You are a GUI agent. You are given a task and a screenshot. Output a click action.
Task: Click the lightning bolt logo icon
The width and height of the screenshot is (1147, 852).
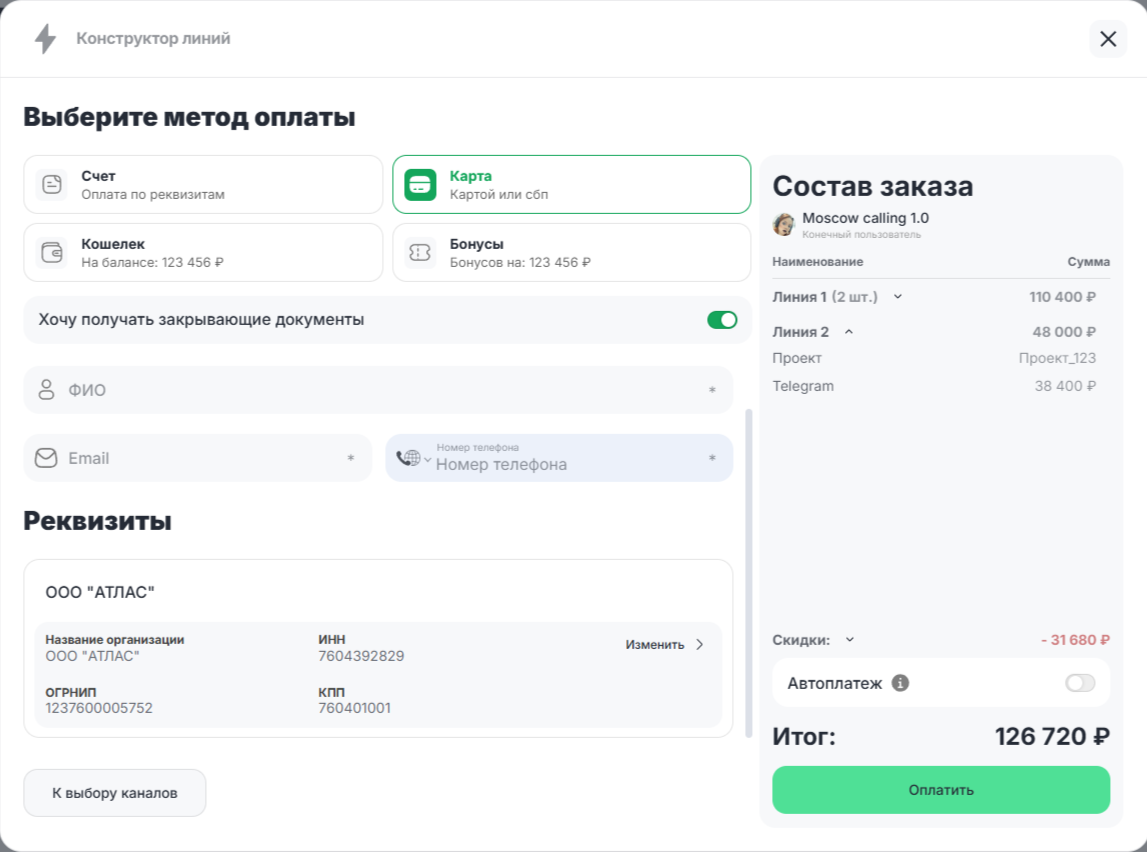coord(45,39)
